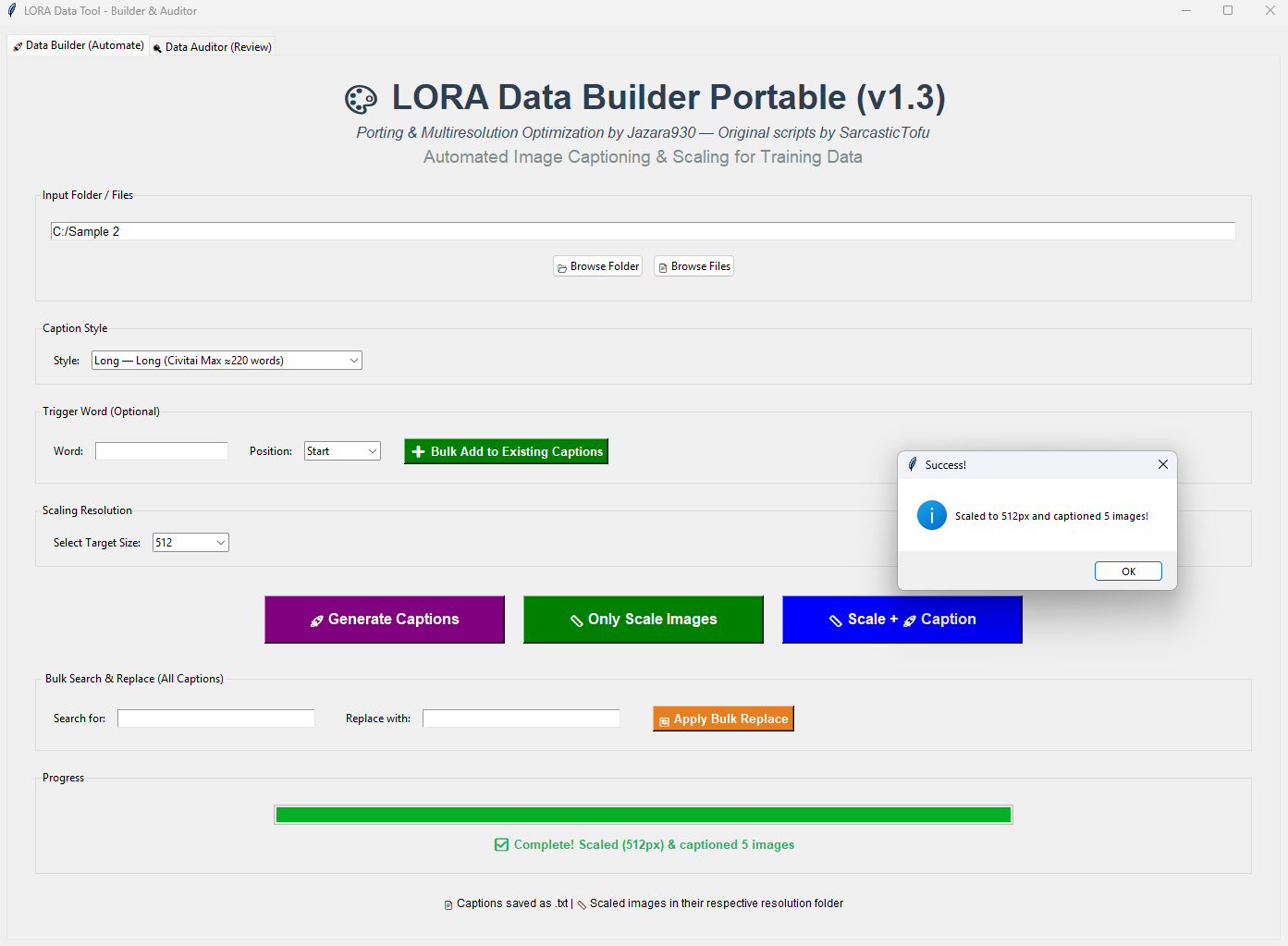
Task: Click 'Automated Image Captioning & Scaling for Training Data' subtitle
Action: point(643,157)
